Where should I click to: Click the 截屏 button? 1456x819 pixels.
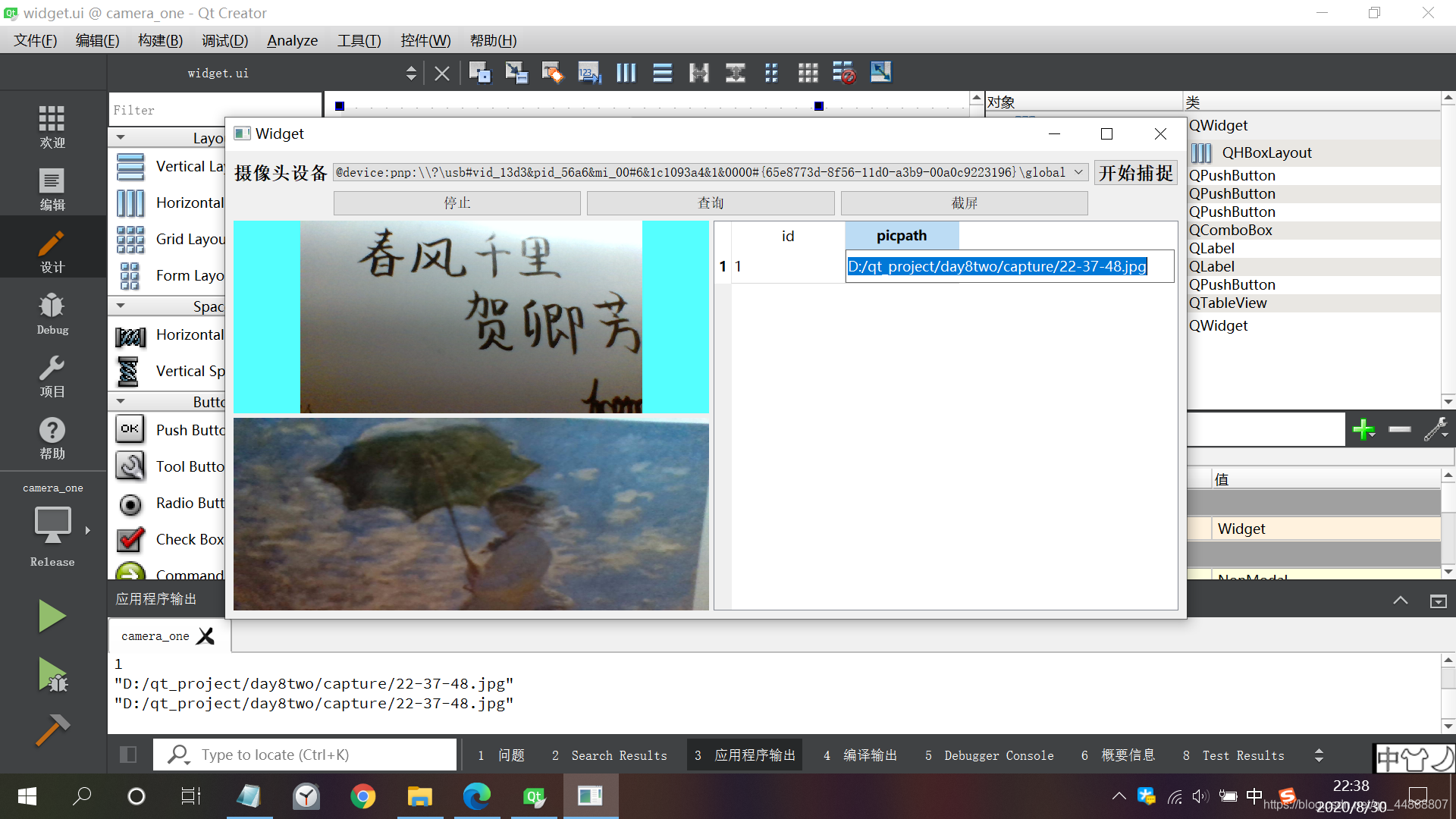pyautogui.click(x=964, y=203)
